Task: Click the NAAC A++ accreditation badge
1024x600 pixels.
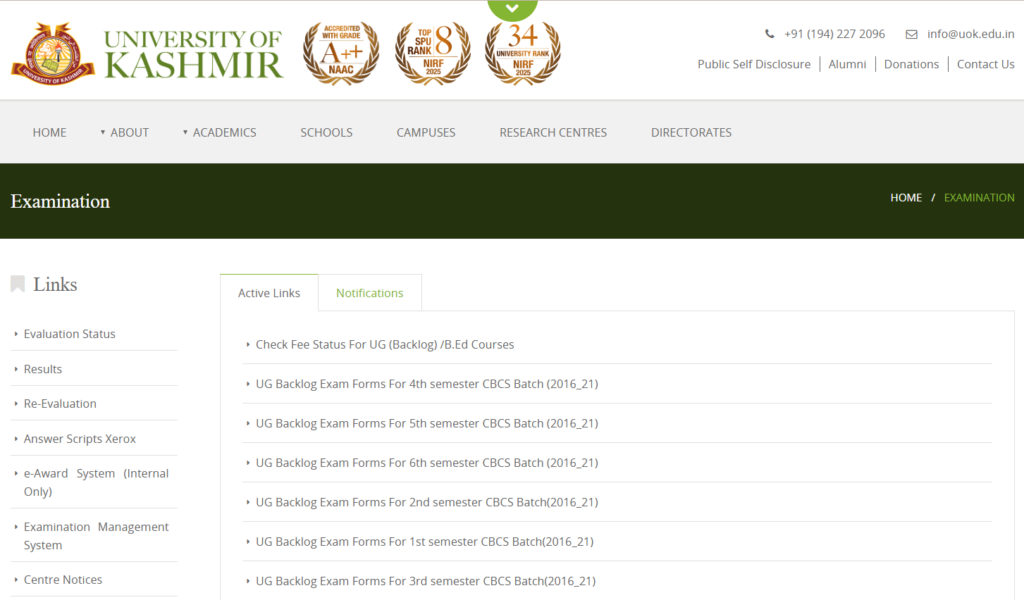Action: 341,53
